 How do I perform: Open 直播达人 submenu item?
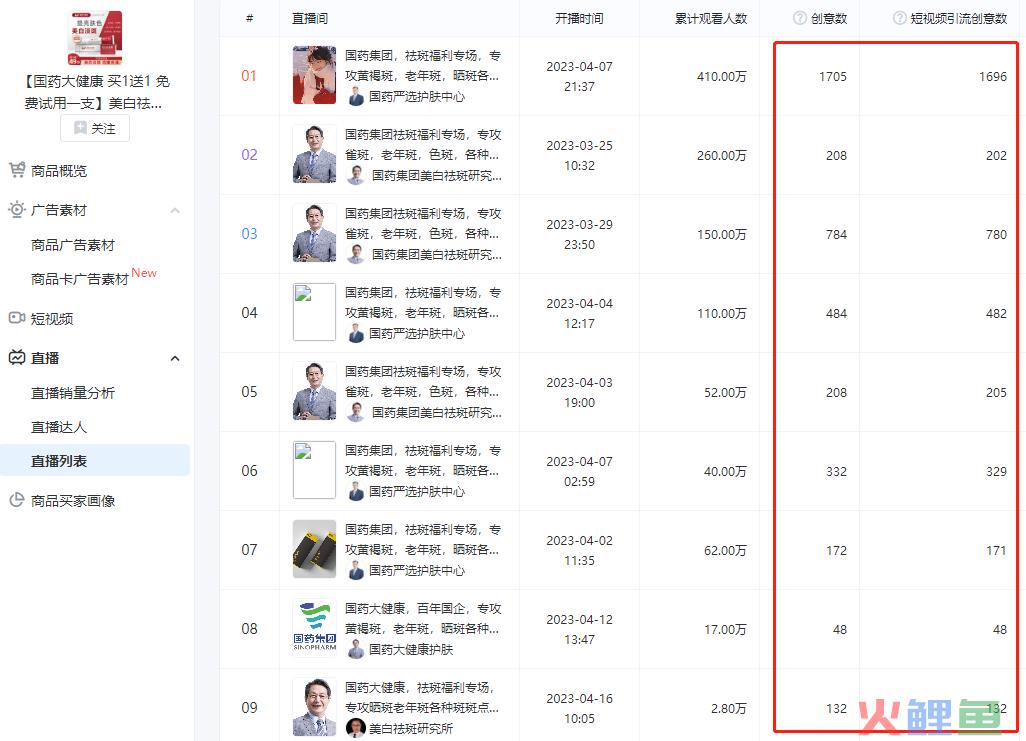[59, 427]
